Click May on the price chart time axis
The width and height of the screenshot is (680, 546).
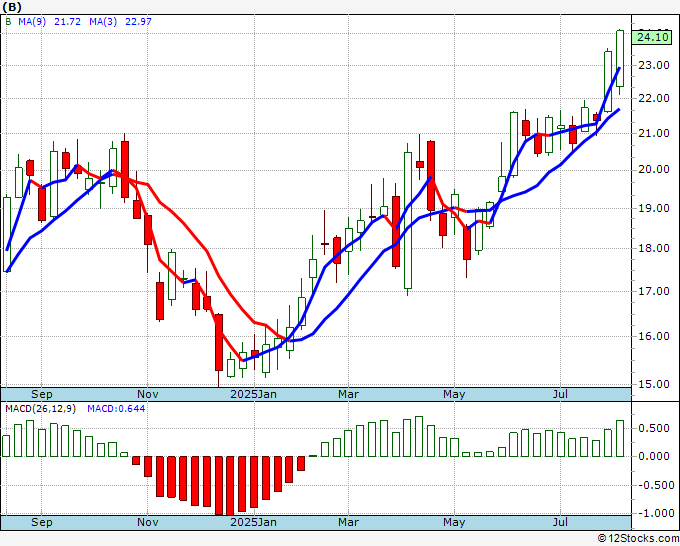pyautogui.click(x=454, y=394)
